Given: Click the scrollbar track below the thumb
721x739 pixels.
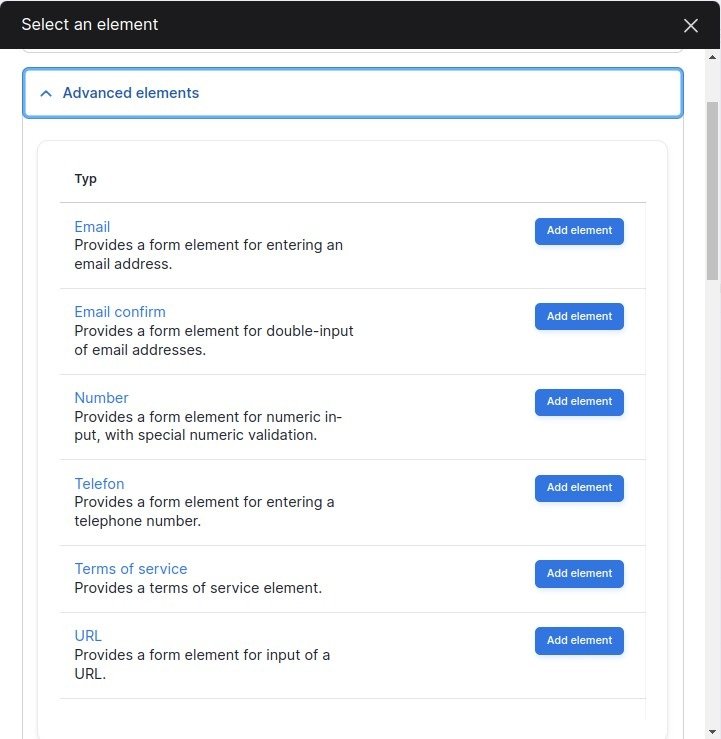Looking at the screenshot, I should click(712, 500).
